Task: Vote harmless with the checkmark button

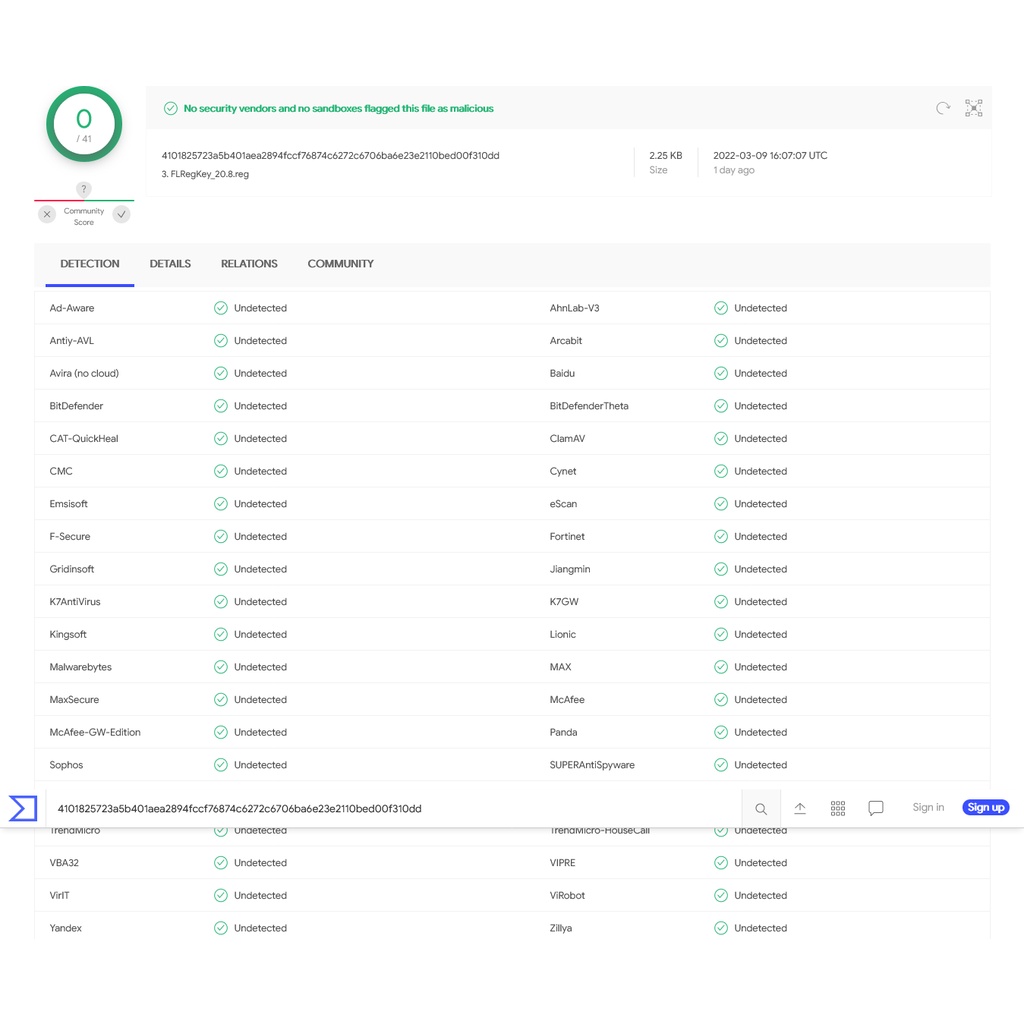Action: click(121, 214)
